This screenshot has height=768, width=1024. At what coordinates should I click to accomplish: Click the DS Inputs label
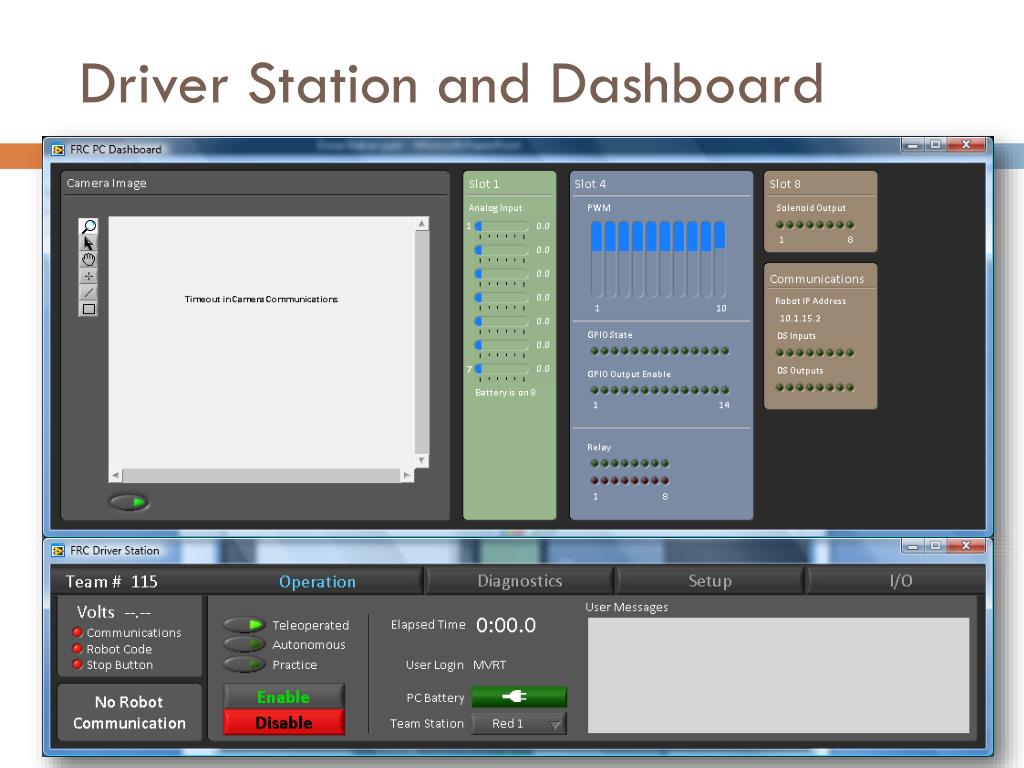[x=796, y=336]
